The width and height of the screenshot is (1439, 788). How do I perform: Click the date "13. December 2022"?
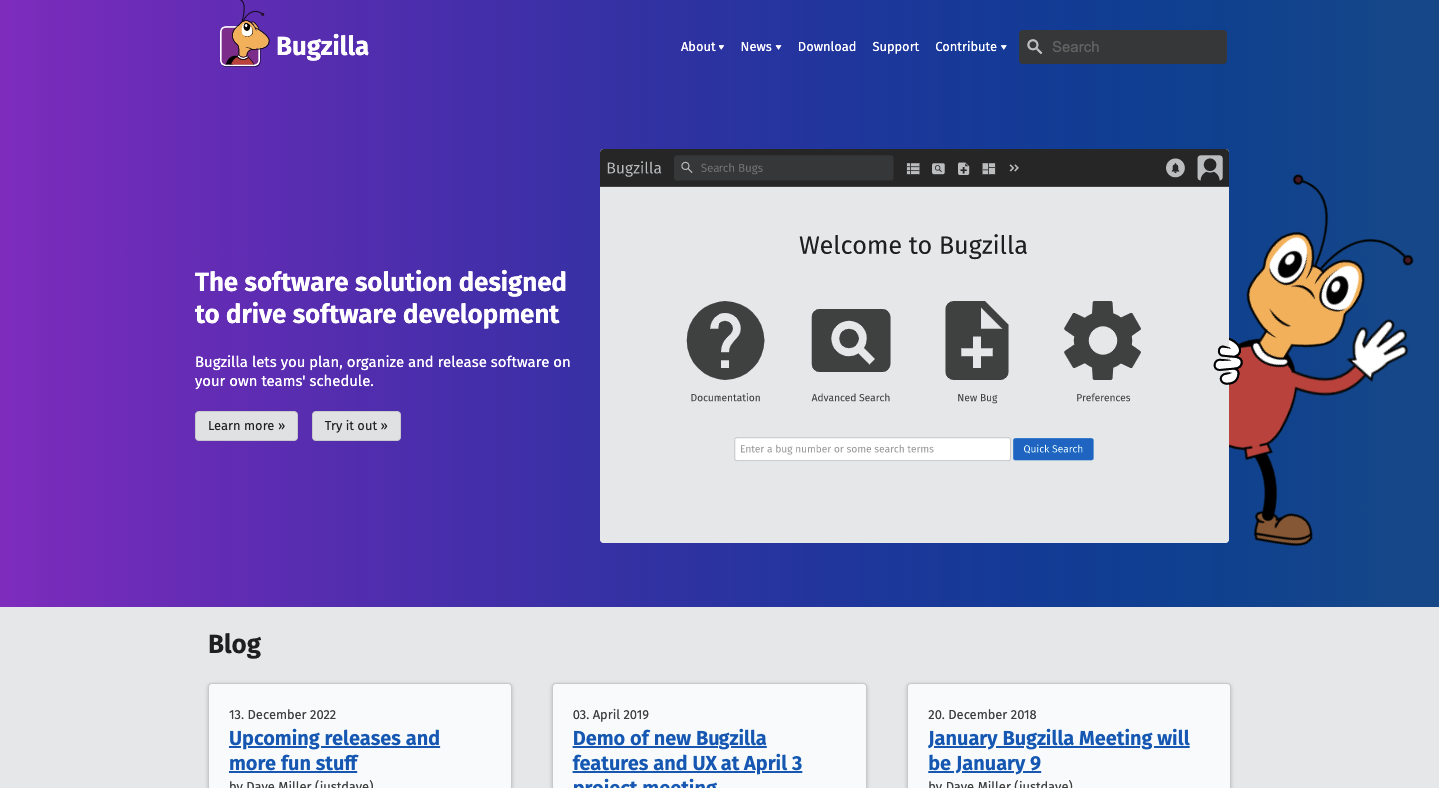tap(283, 715)
